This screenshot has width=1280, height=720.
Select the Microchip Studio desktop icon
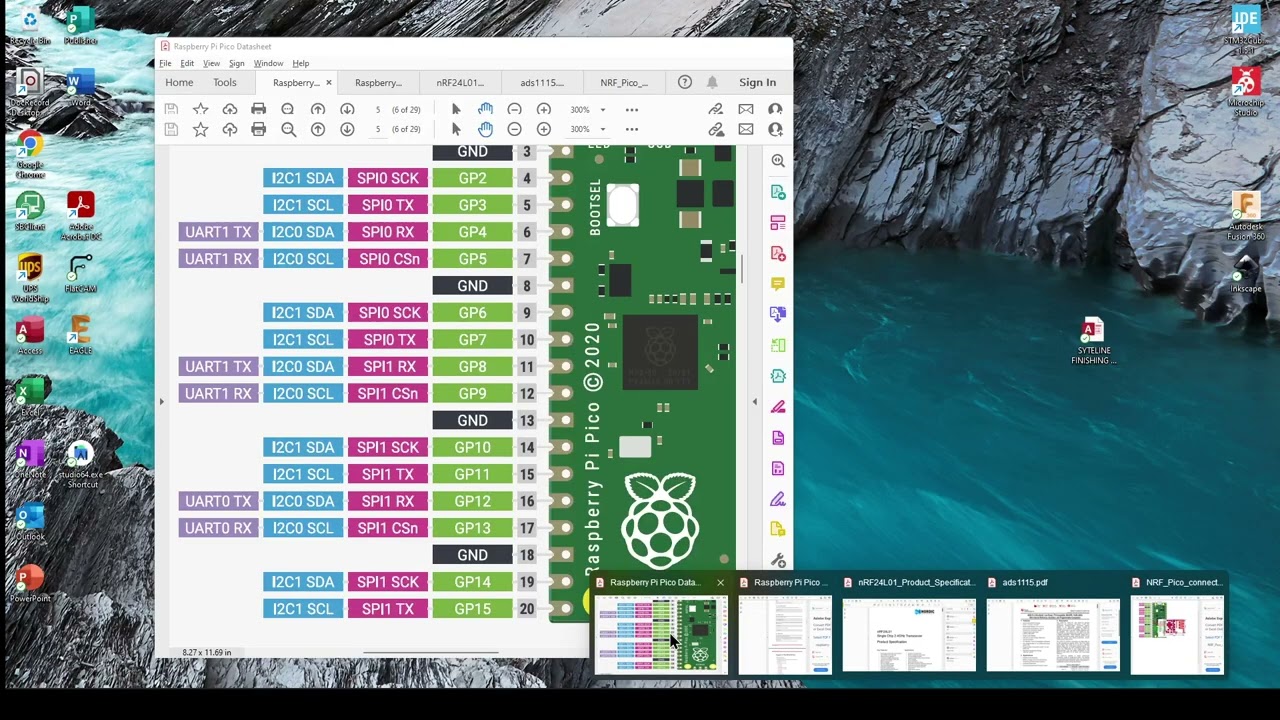1245,92
